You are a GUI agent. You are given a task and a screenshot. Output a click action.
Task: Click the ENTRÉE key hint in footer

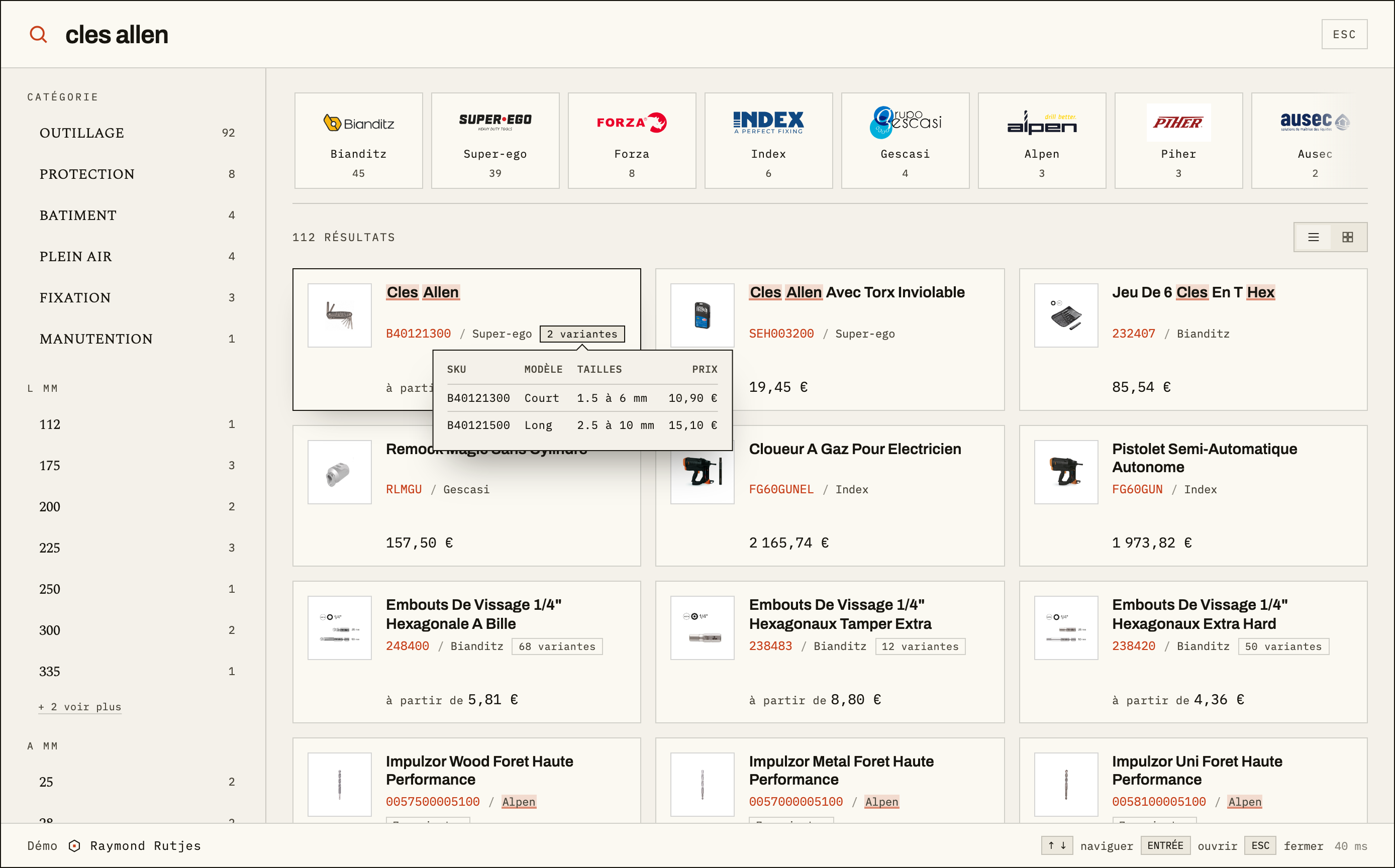[x=1165, y=845]
